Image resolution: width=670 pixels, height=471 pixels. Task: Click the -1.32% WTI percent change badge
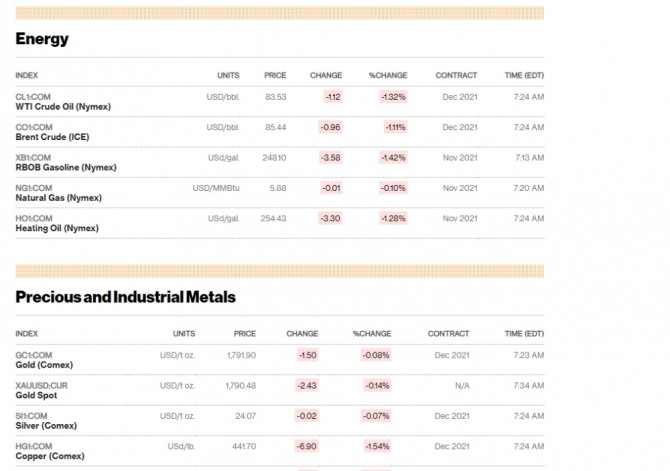coord(393,97)
